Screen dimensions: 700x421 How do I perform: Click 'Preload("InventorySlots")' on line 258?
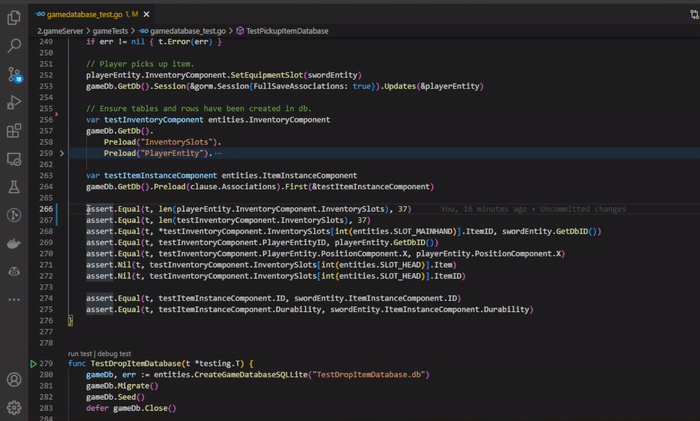pyautogui.click(x=160, y=142)
